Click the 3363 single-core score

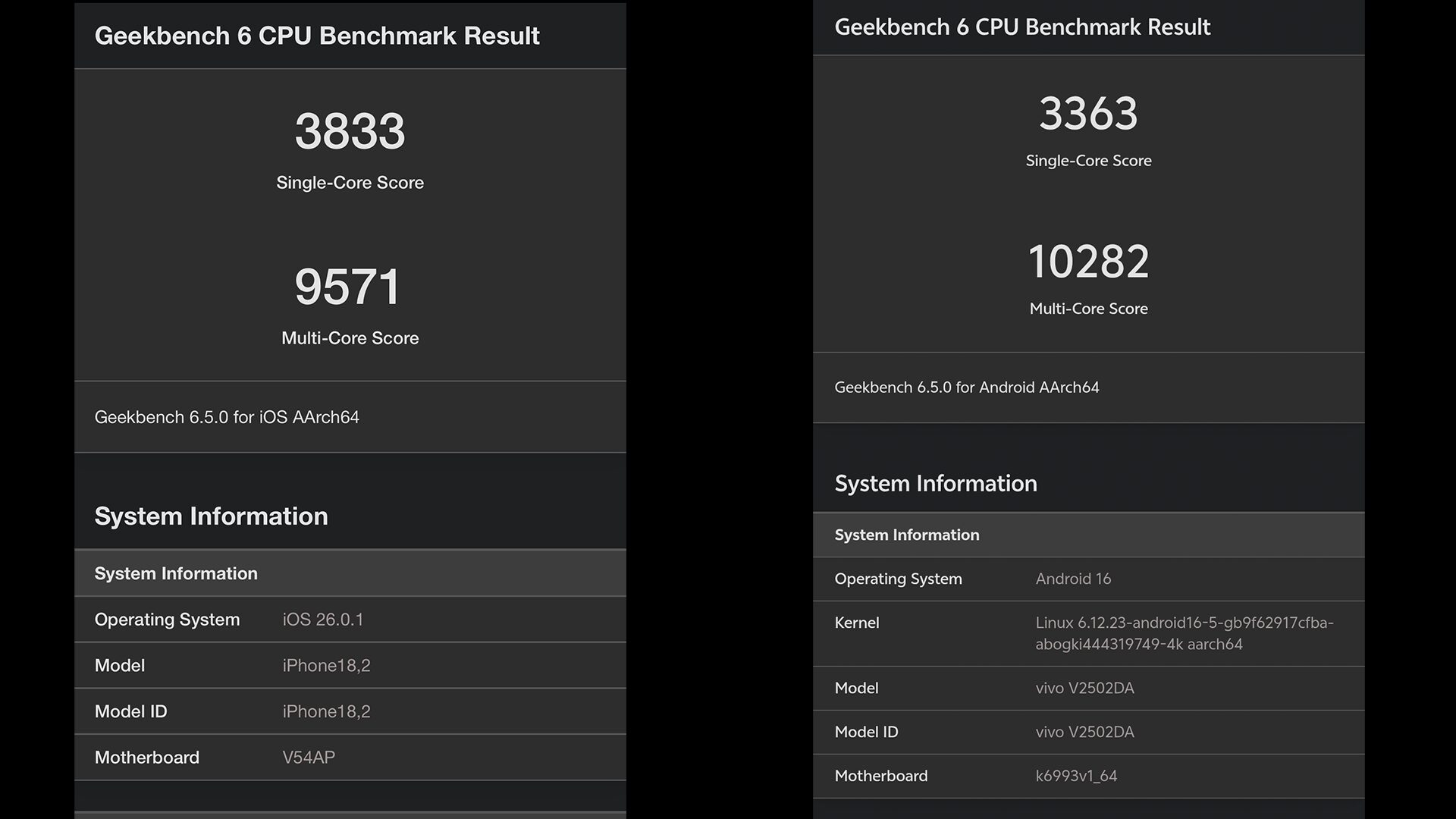[1088, 114]
